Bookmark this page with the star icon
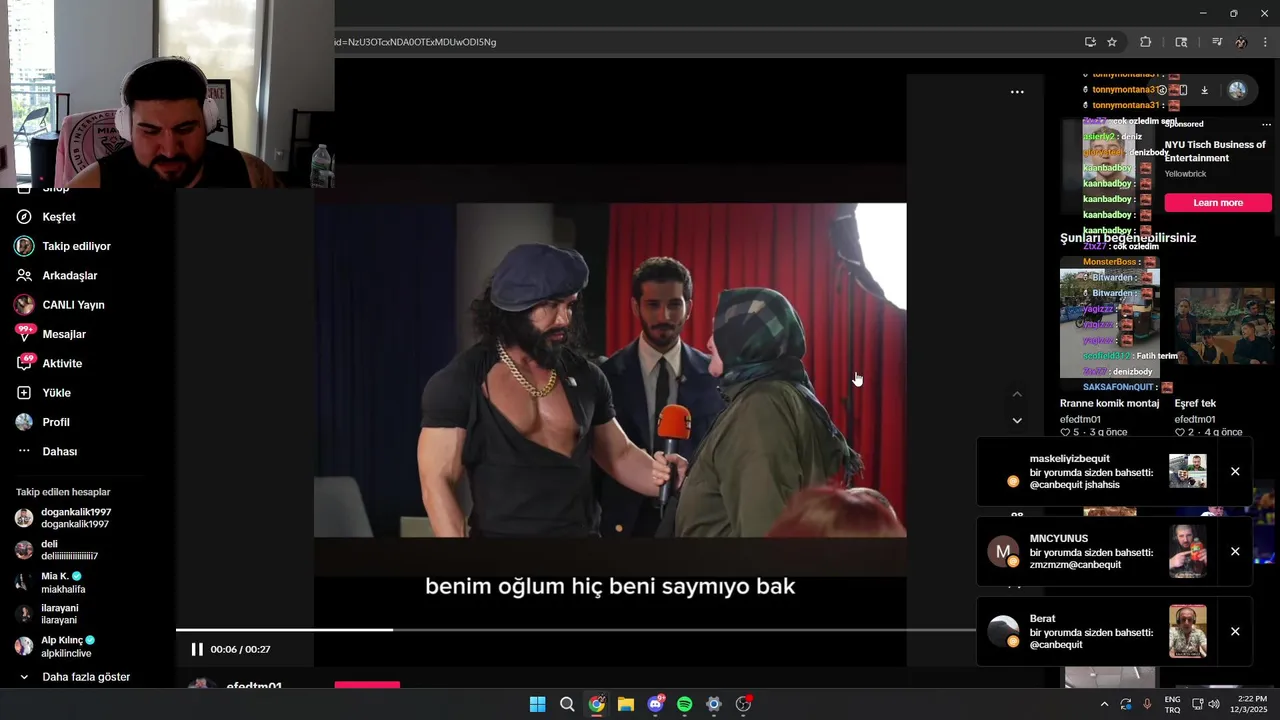This screenshot has width=1280, height=720. pos(1112,42)
